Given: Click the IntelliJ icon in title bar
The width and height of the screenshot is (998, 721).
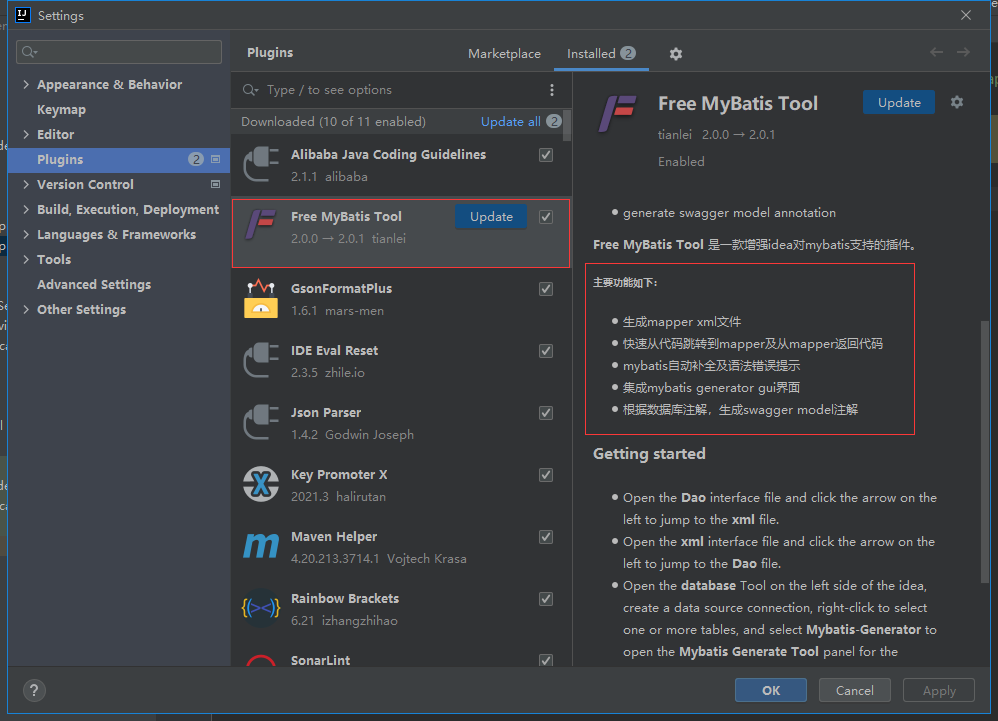Looking at the screenshot, I should coord(23,15).
